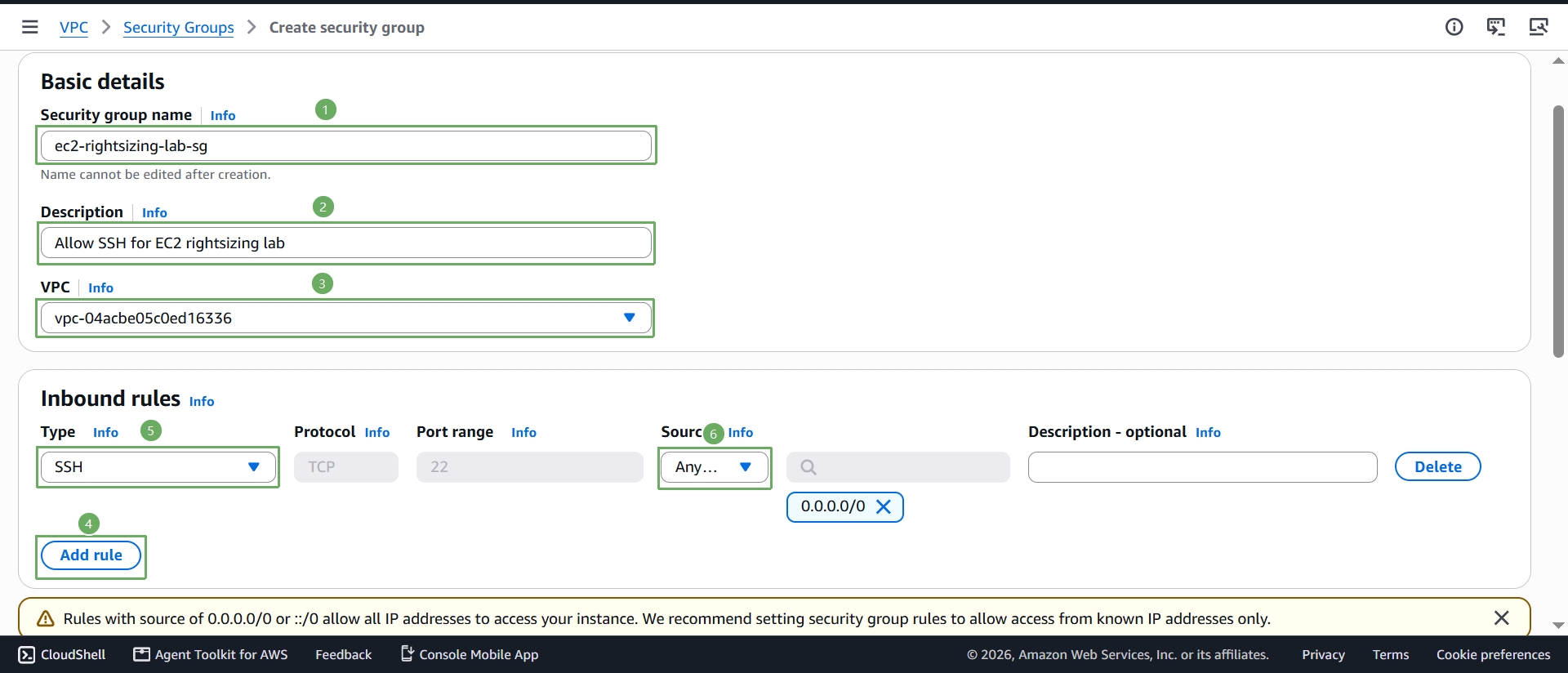Open the rule Type dropdown showing SSH
The height and width of the screenshot is (673, 1568).
[x=158, y=467]
